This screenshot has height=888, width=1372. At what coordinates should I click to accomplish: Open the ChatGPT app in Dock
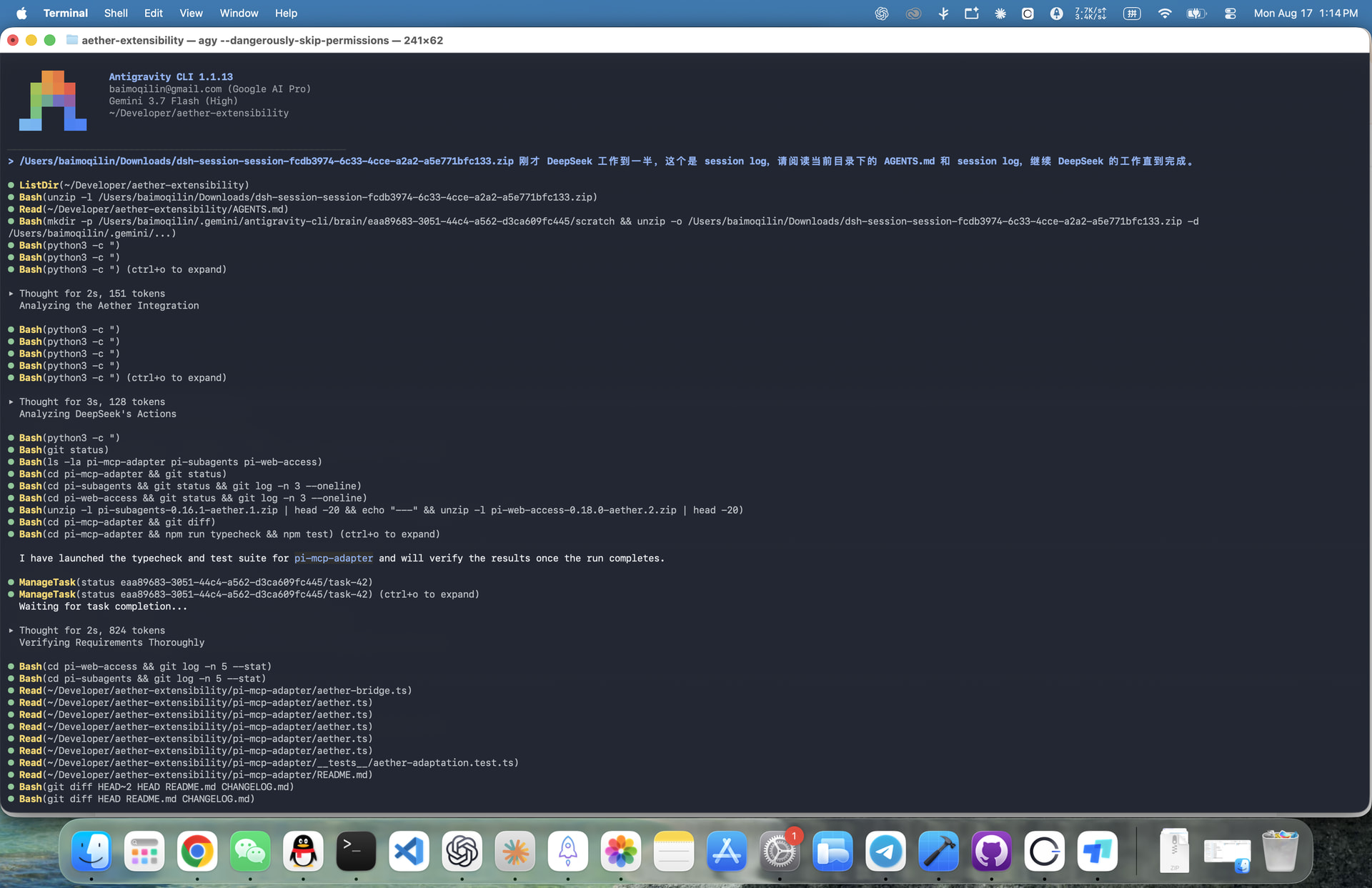462,851
